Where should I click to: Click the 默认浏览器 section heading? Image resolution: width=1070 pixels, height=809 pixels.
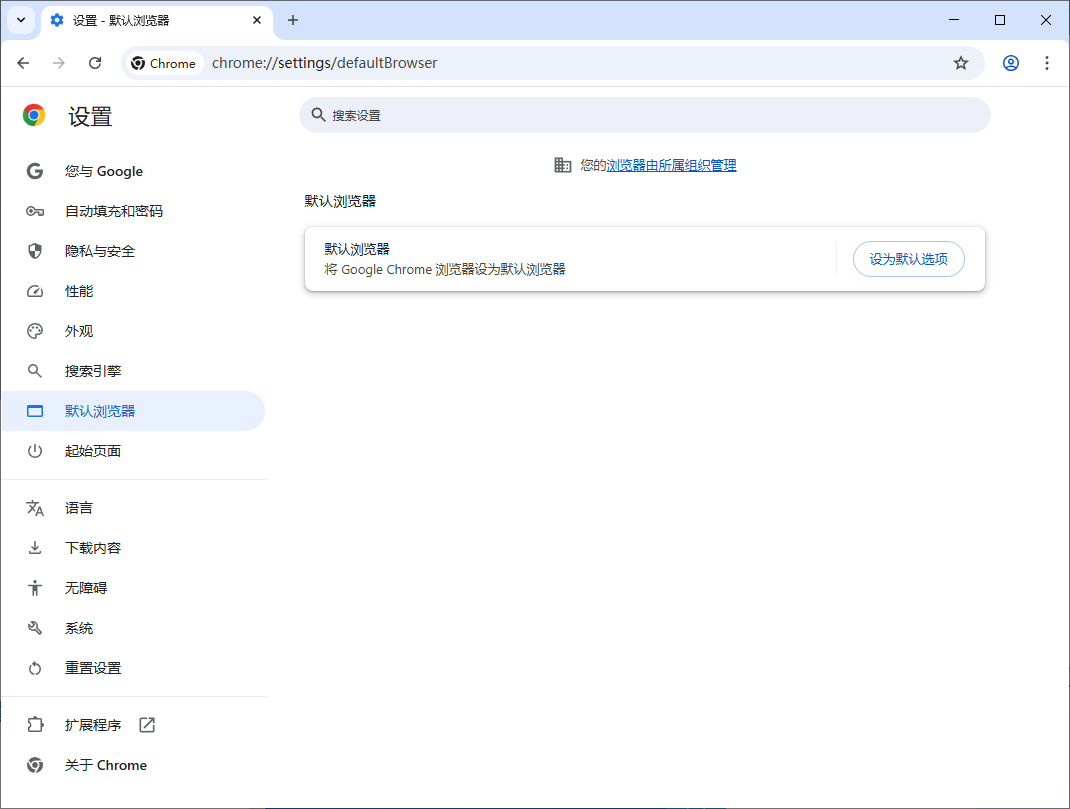340,201
